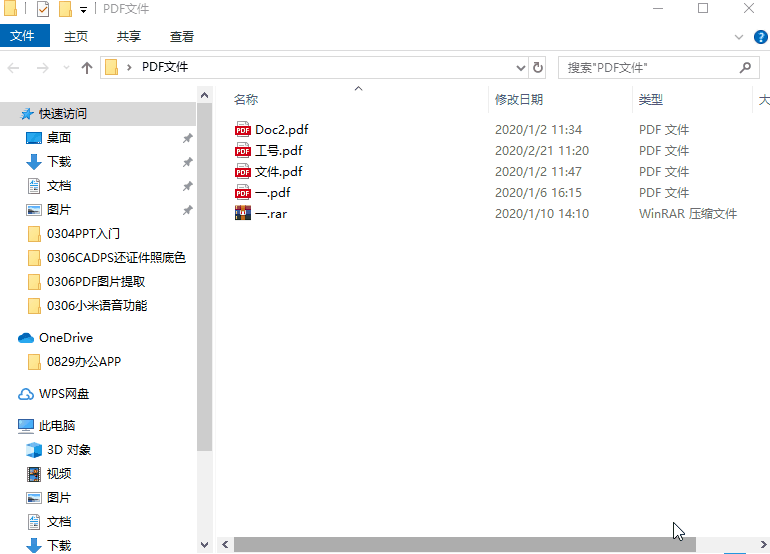
Task: Select the Doc2.pdf file
Action: (281, 130)
